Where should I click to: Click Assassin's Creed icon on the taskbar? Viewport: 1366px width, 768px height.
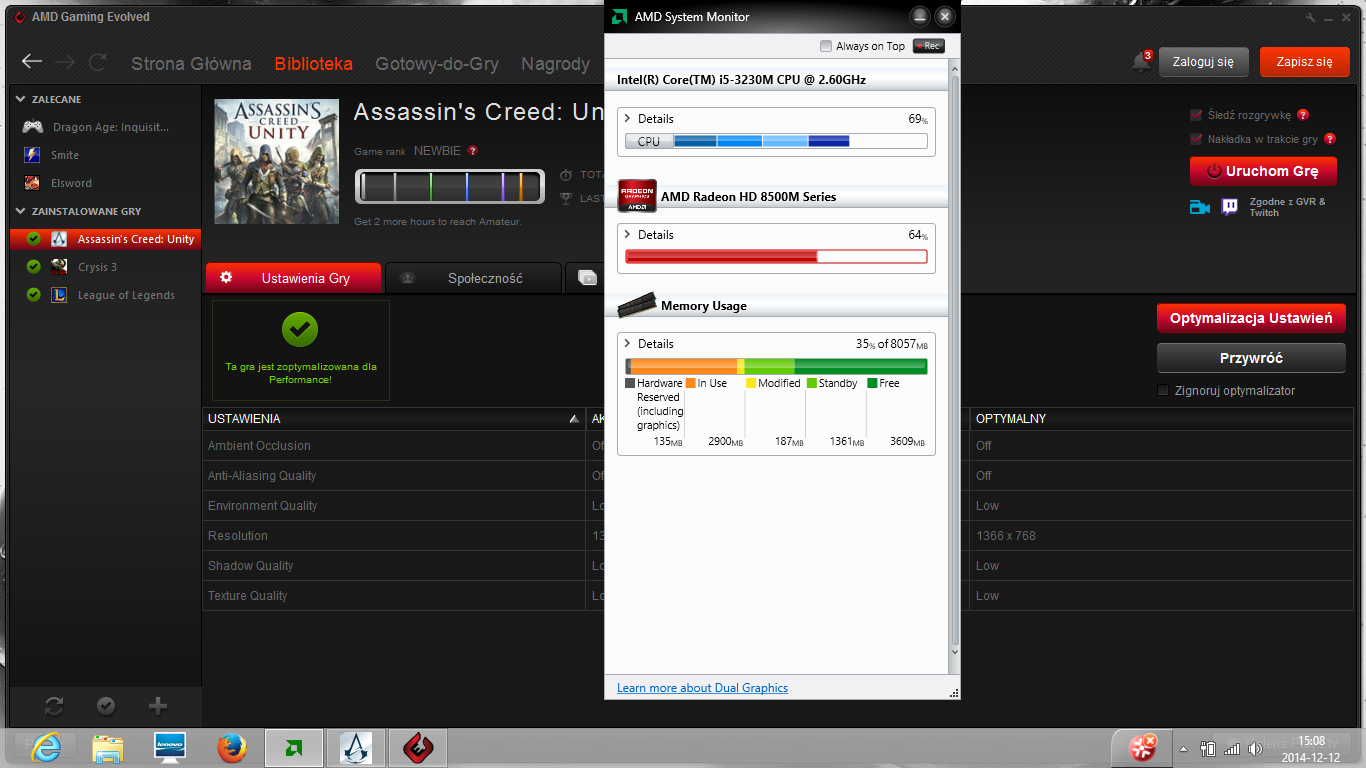coord(356,747)
